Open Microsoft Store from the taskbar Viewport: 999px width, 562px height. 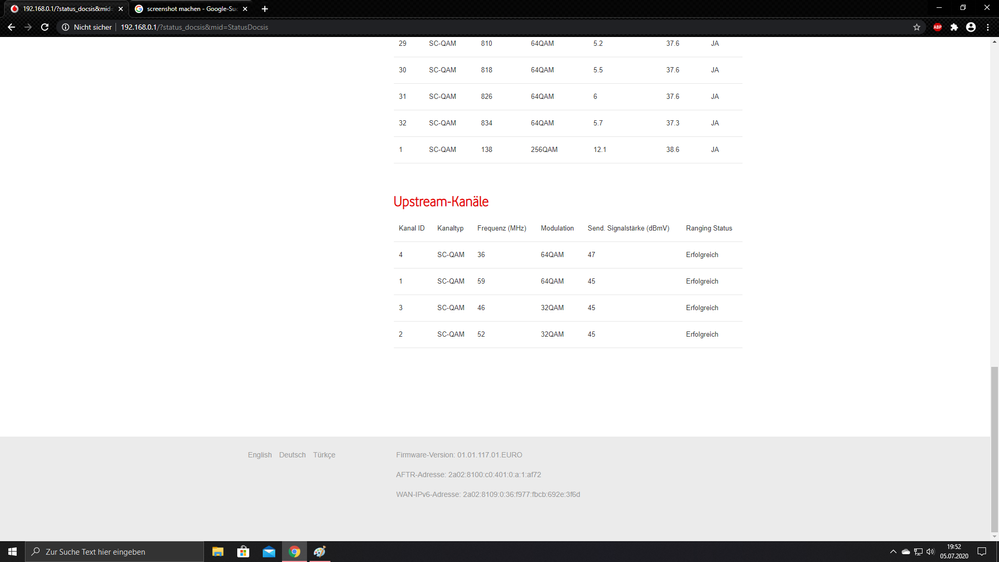pyautogui.click(x=243, y=552)
